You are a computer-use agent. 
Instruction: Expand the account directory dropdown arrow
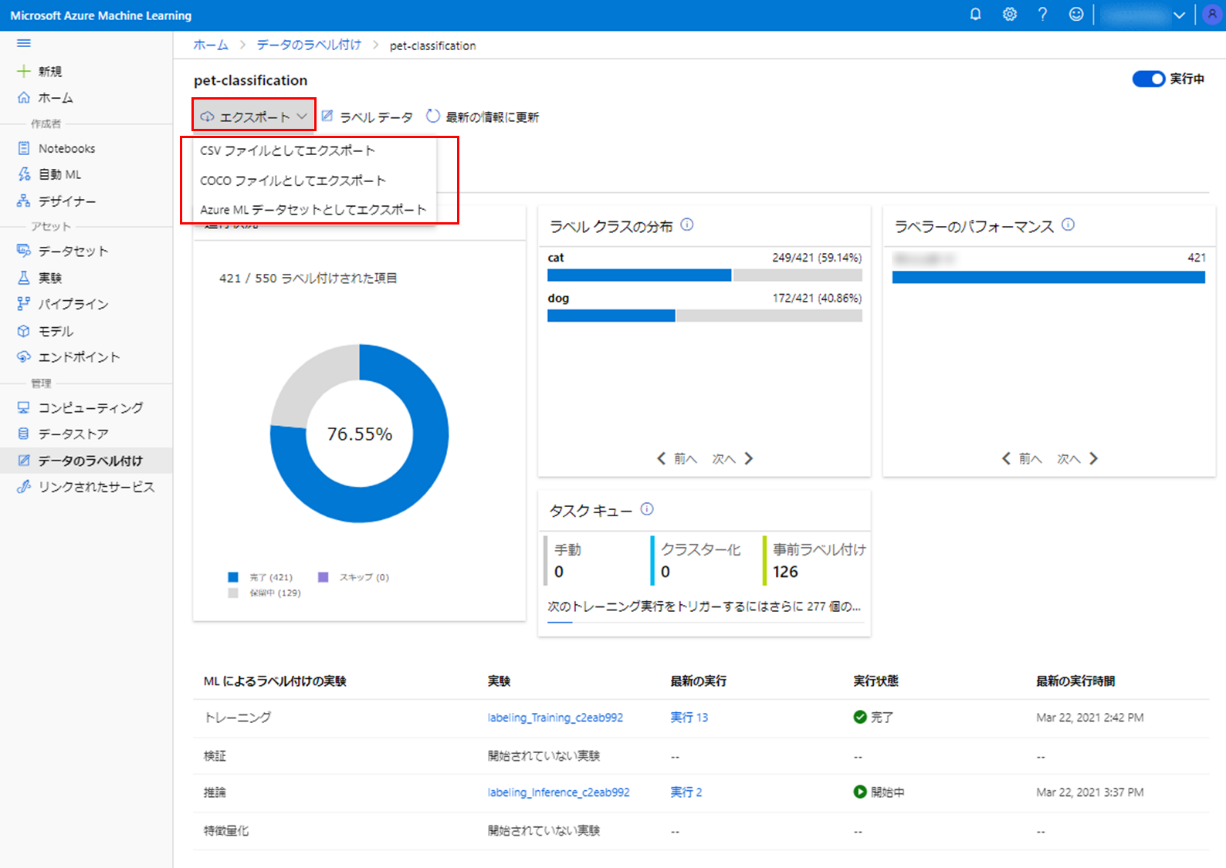pos(1179,15)
